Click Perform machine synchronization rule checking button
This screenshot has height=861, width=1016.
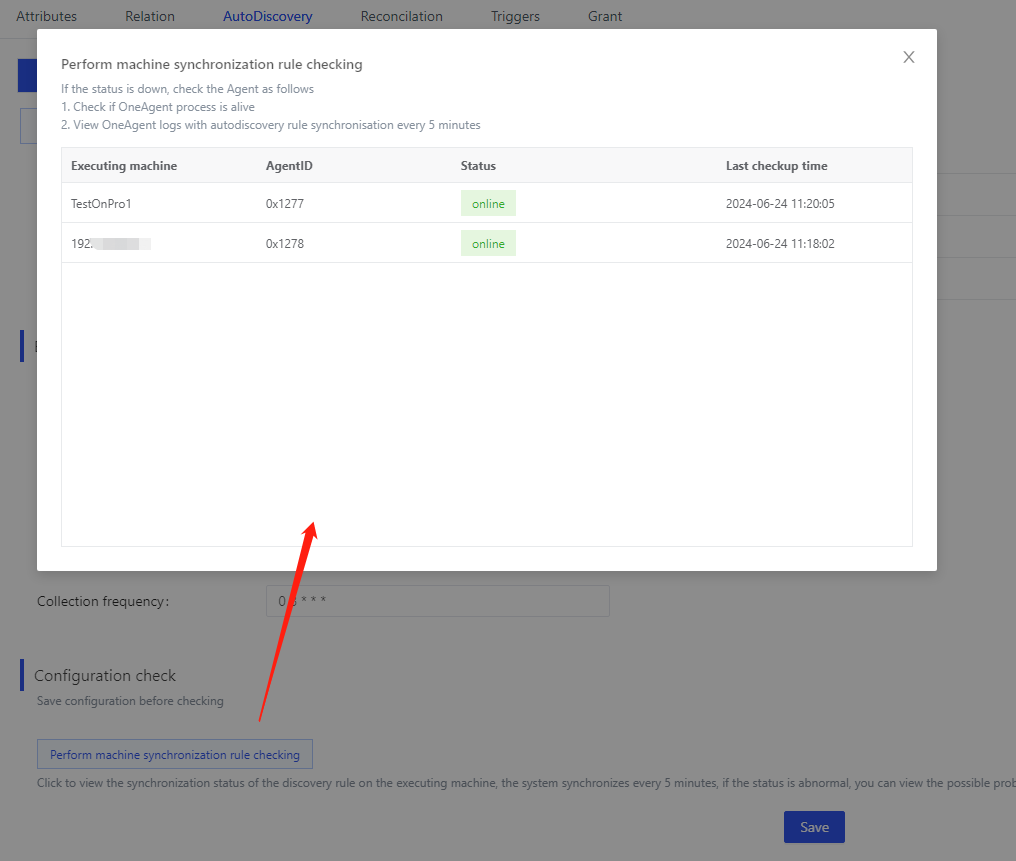175,754
